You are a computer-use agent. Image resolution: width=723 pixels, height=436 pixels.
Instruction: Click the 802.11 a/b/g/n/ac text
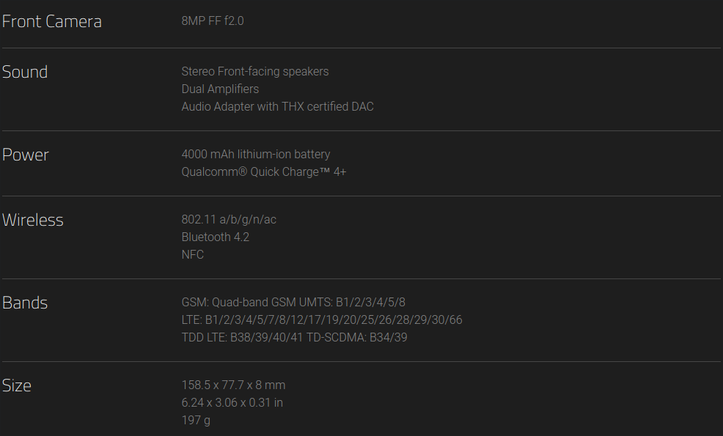pyautogui.click(x=229, y=219)
